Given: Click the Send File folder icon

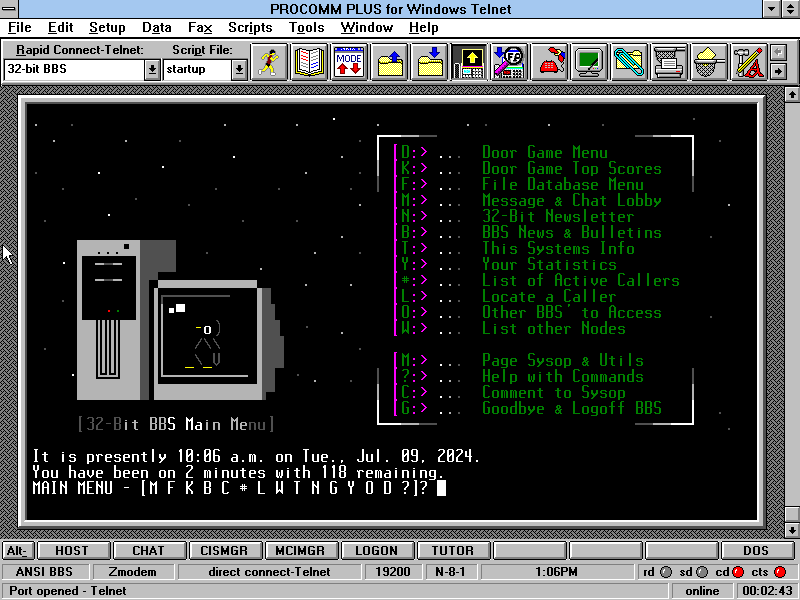Looking at the screenshot, I should [390, 62].
